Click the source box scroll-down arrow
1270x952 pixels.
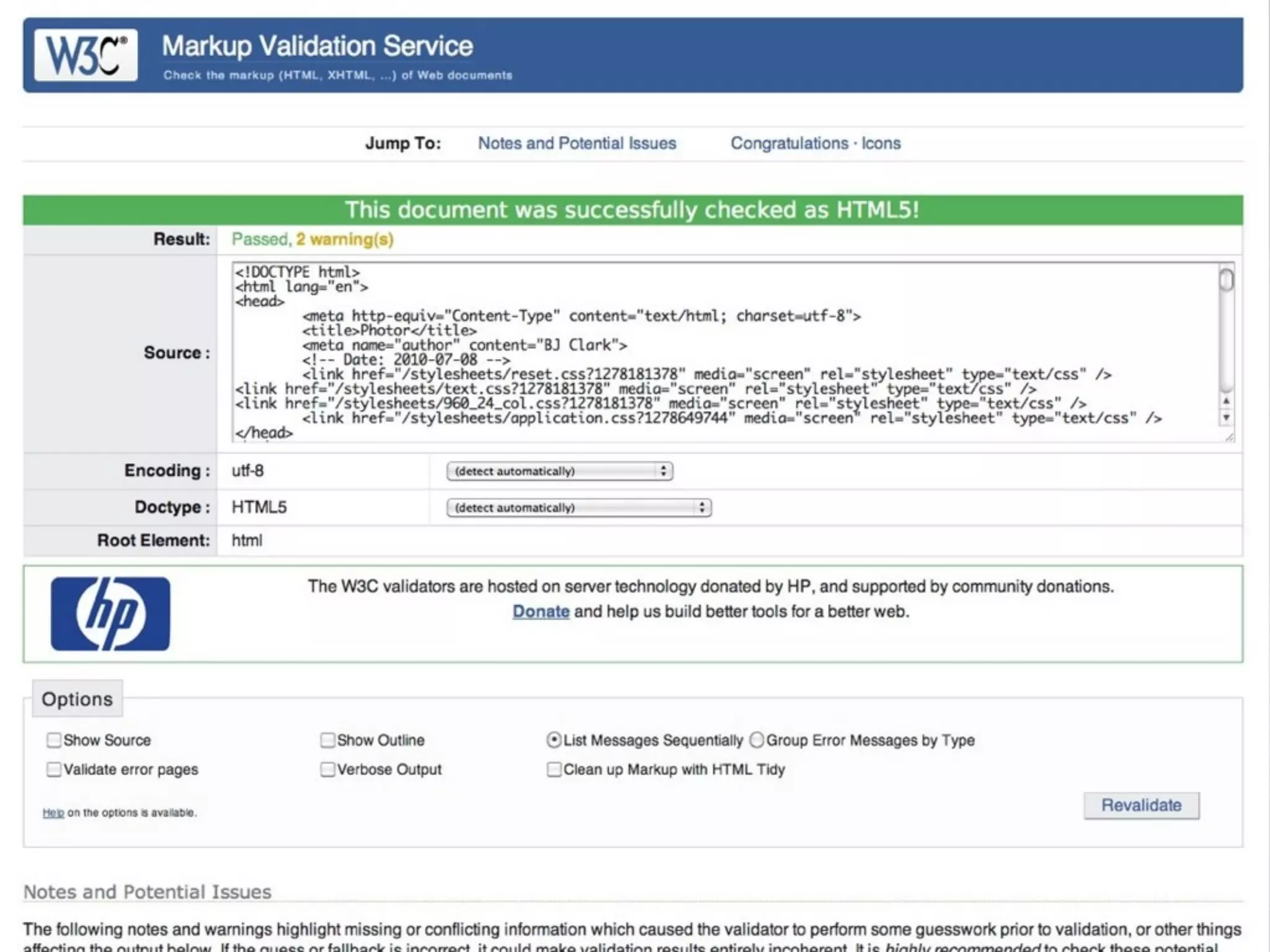1226,418
